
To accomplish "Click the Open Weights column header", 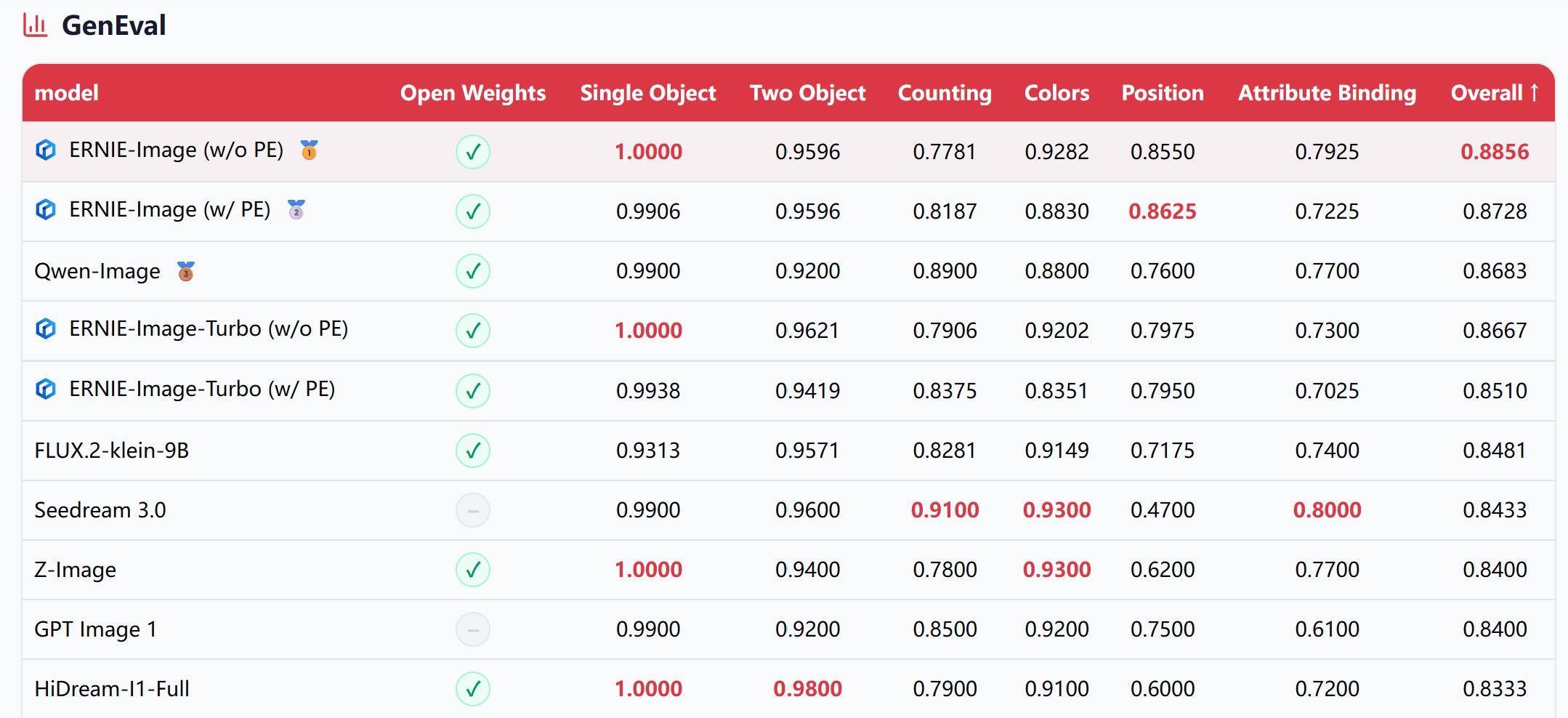I will coord(472,93).
